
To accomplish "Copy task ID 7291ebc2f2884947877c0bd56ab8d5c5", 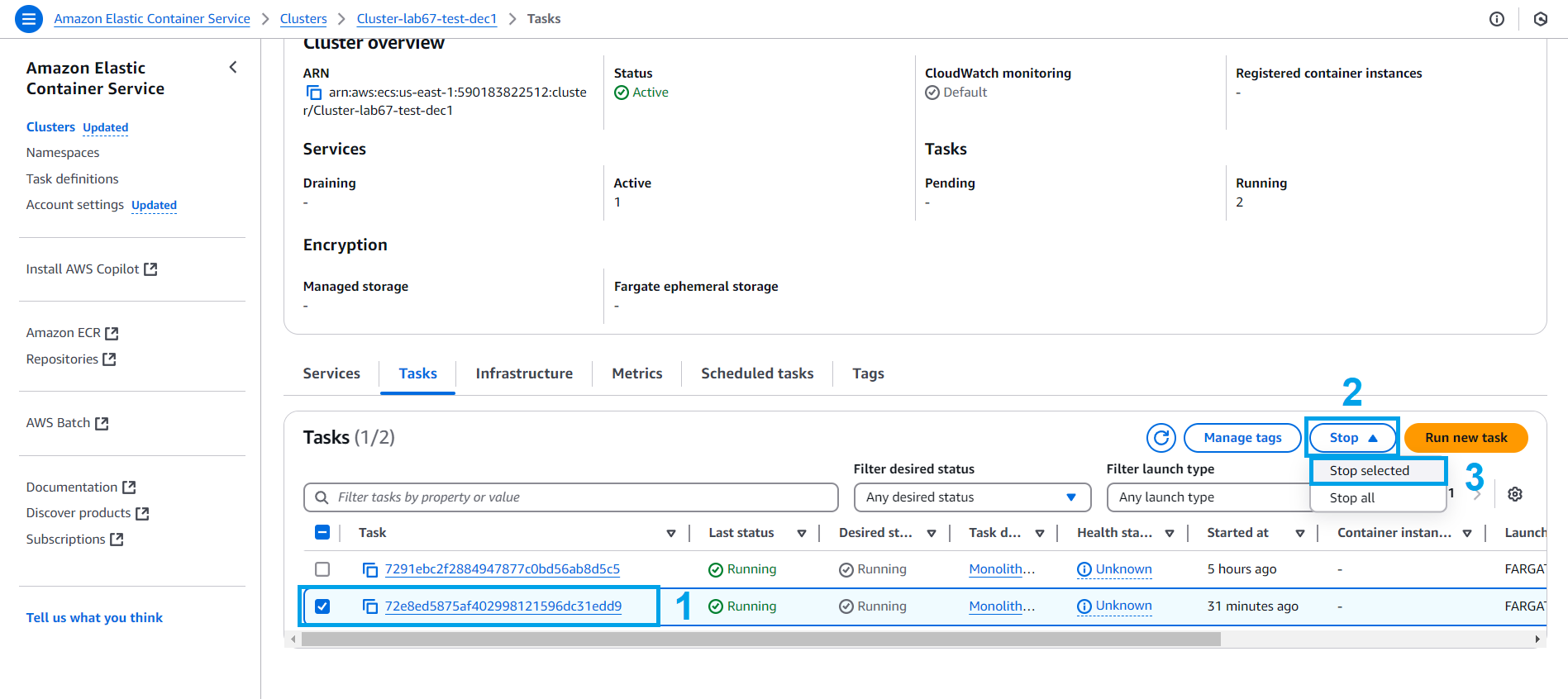I will 370,569.
